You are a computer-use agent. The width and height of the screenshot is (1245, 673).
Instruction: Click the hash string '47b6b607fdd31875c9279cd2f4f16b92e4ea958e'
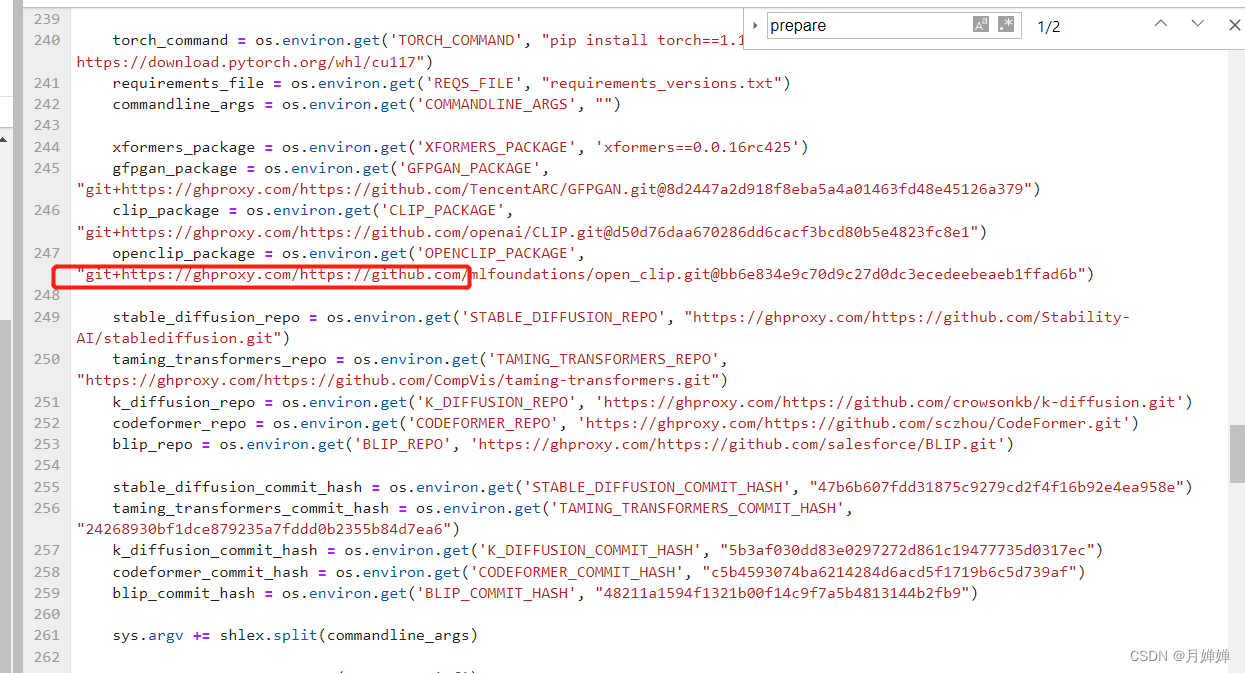pyautogui.click(x=1000, y=487)
